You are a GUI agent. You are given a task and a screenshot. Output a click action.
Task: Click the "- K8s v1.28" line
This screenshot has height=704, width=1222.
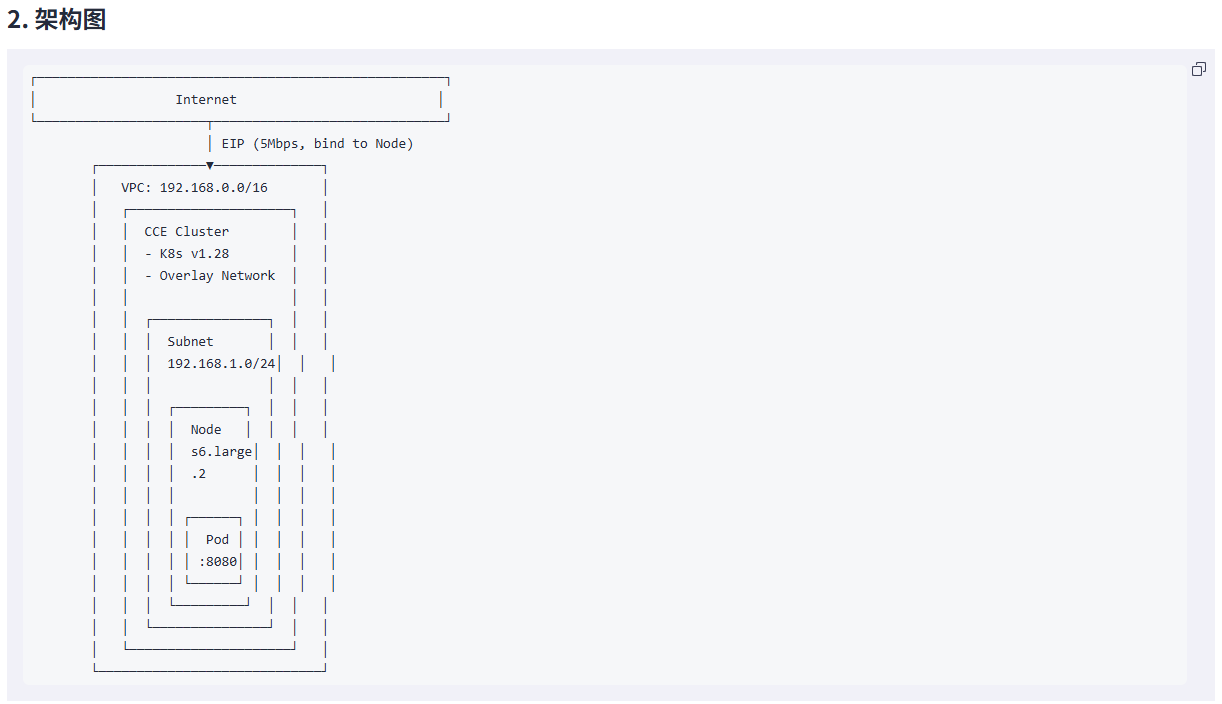[187, 253]
